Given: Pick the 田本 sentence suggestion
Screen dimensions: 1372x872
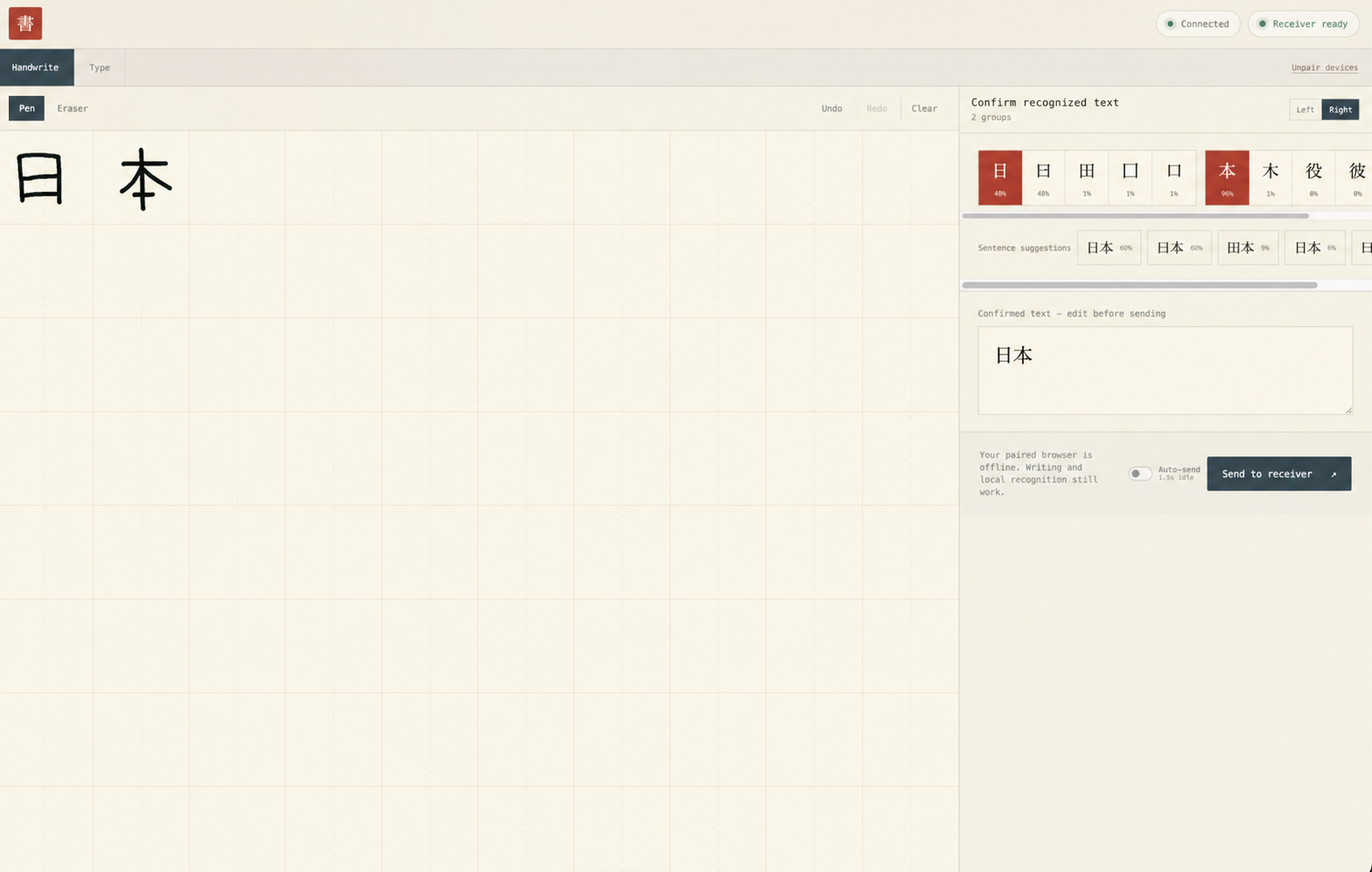Looking at the screenshot, I should 1247,248.
